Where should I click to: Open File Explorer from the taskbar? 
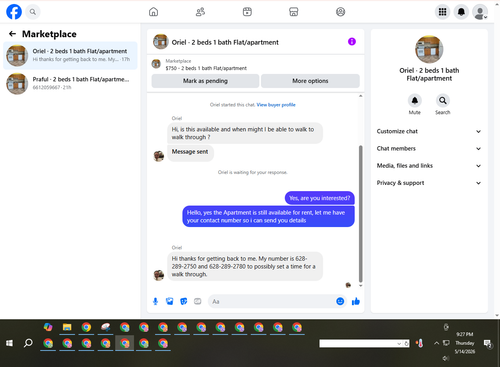[67, 327]
